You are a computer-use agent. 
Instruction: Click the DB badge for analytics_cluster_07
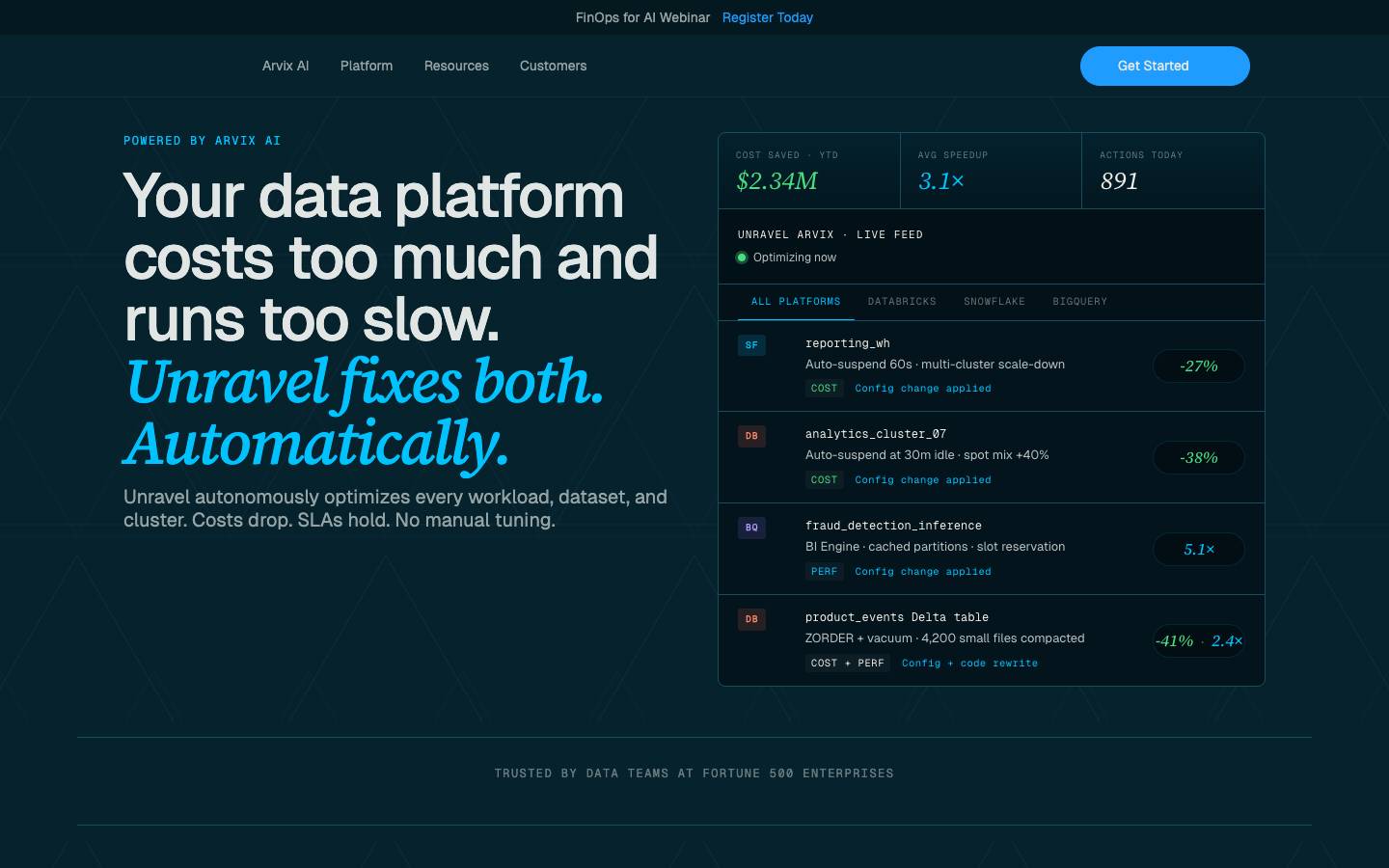click(x=751, y=436)
